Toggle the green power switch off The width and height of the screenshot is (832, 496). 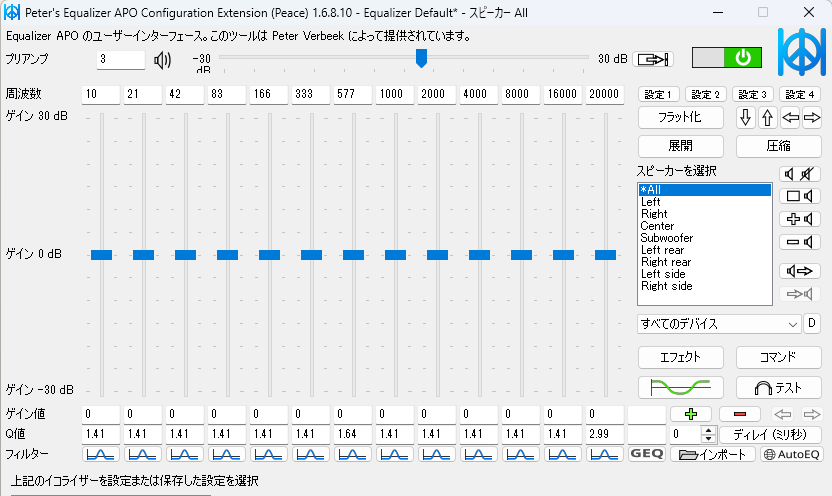[x=726, y=57]
